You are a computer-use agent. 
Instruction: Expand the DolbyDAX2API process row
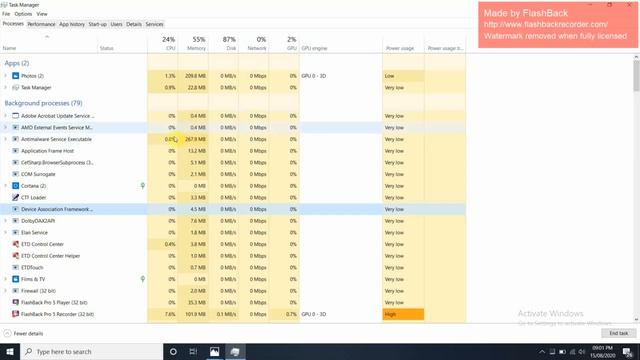pyautogui.click(x=6, y=221)
